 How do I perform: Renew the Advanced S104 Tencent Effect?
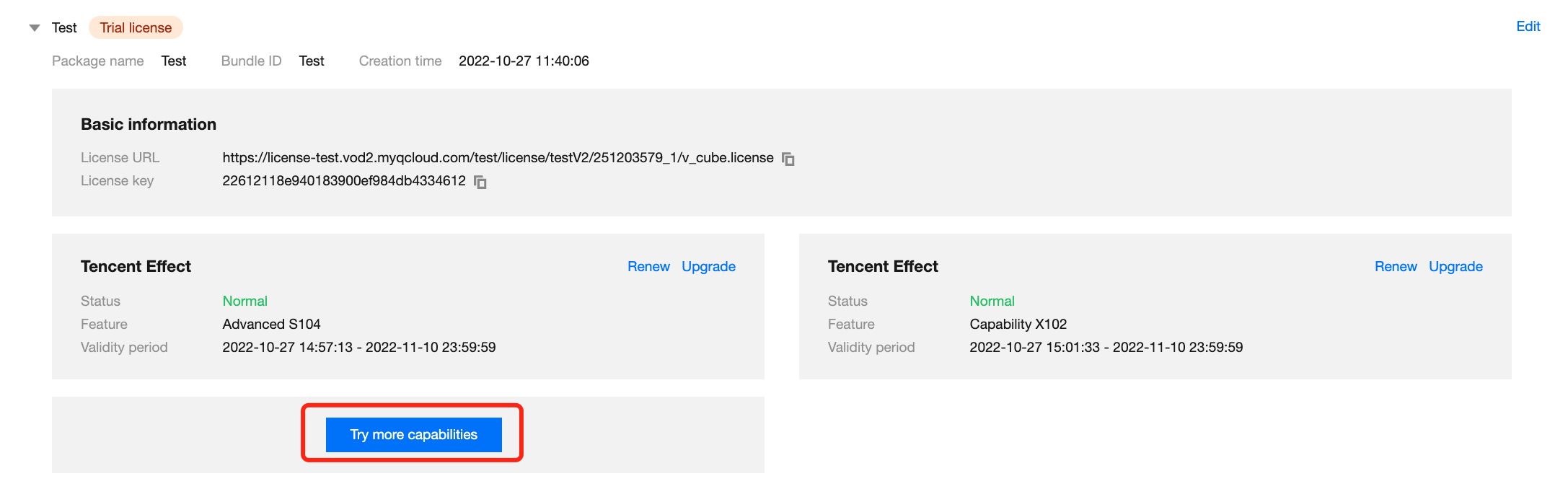coord(648,267)
